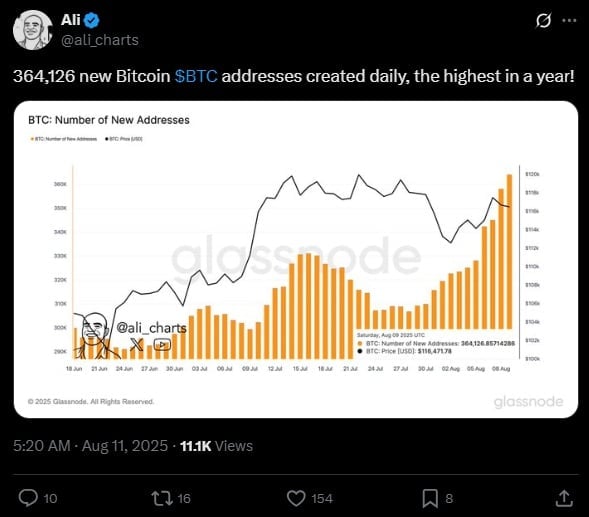
Task: Open the three-dot more options menu
Action: 569,20
